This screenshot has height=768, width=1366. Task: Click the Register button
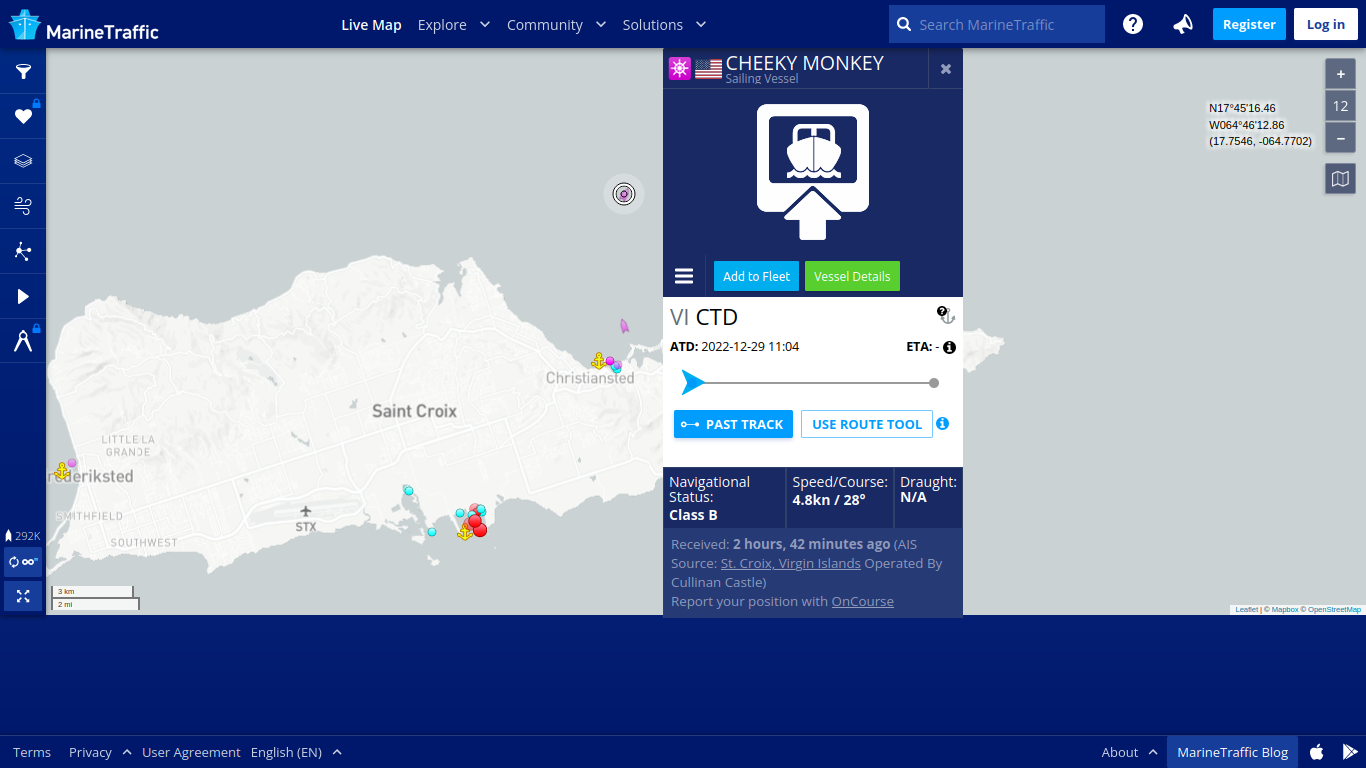(1249, 24)
